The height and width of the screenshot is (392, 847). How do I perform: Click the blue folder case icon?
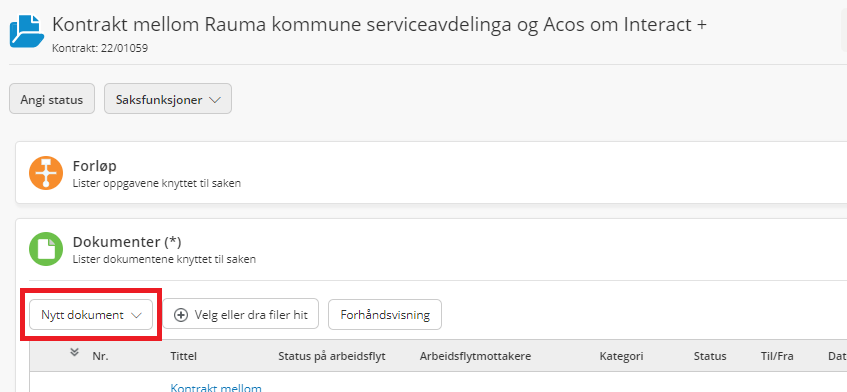[x=27, y=32]
